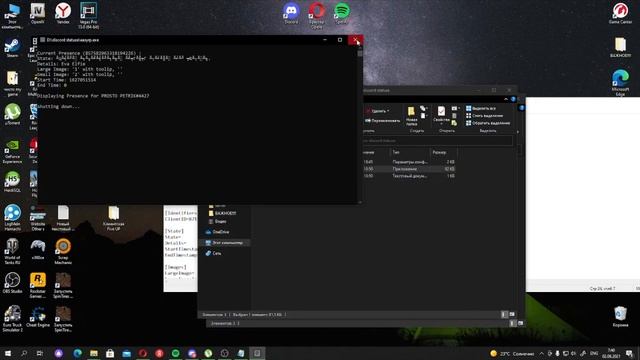Click the weather widget in the taskbar

[512, 353]
